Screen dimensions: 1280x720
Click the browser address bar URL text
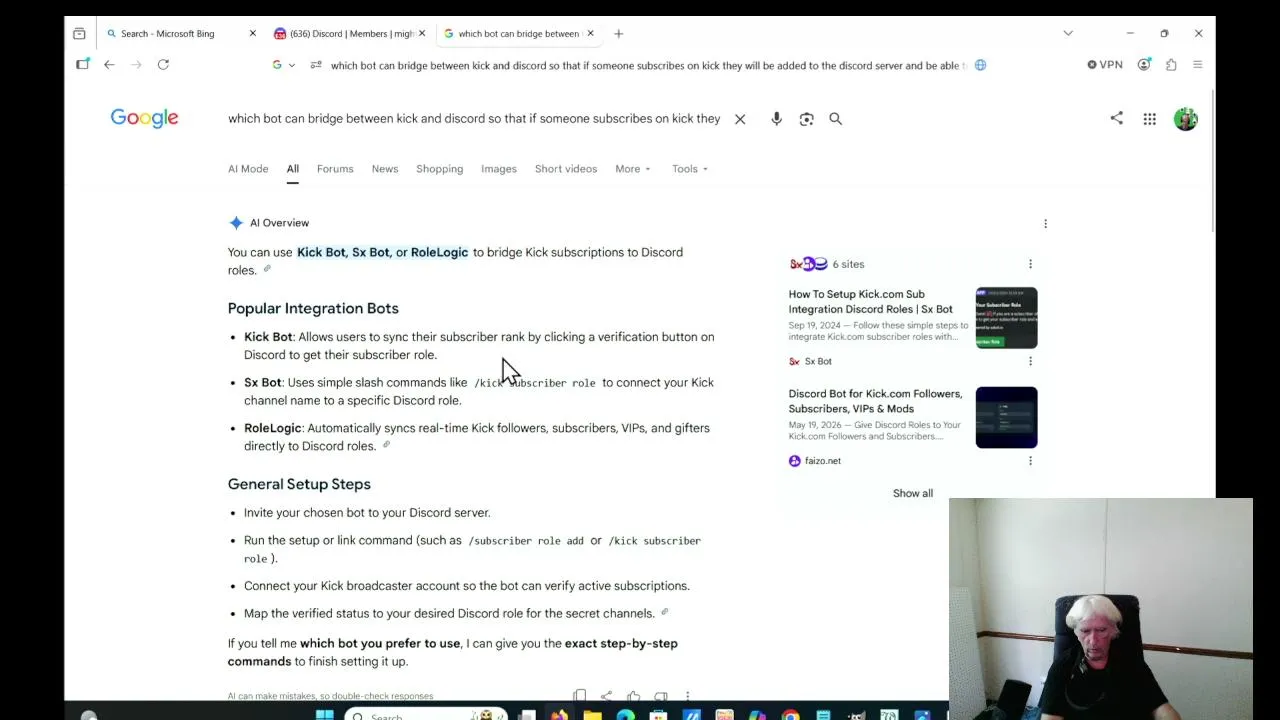pos(648,65)
